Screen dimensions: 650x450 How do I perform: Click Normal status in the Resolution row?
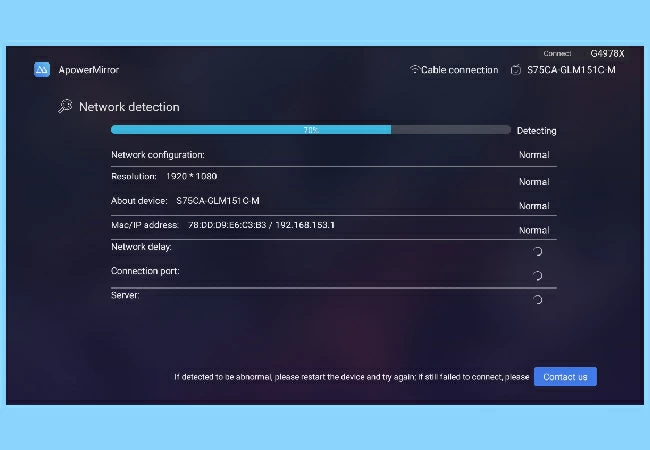(534, 182)
